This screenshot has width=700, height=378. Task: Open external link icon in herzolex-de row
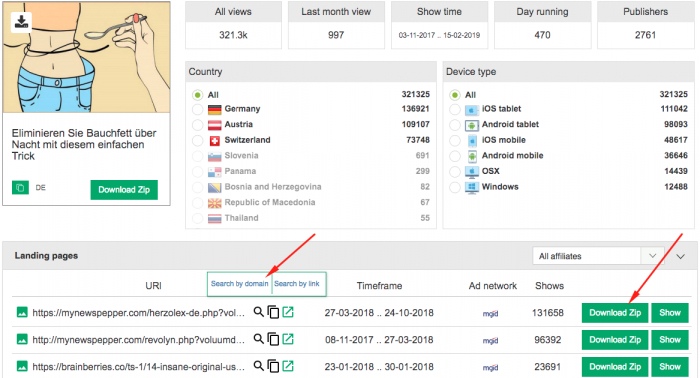tap(288, 312)
